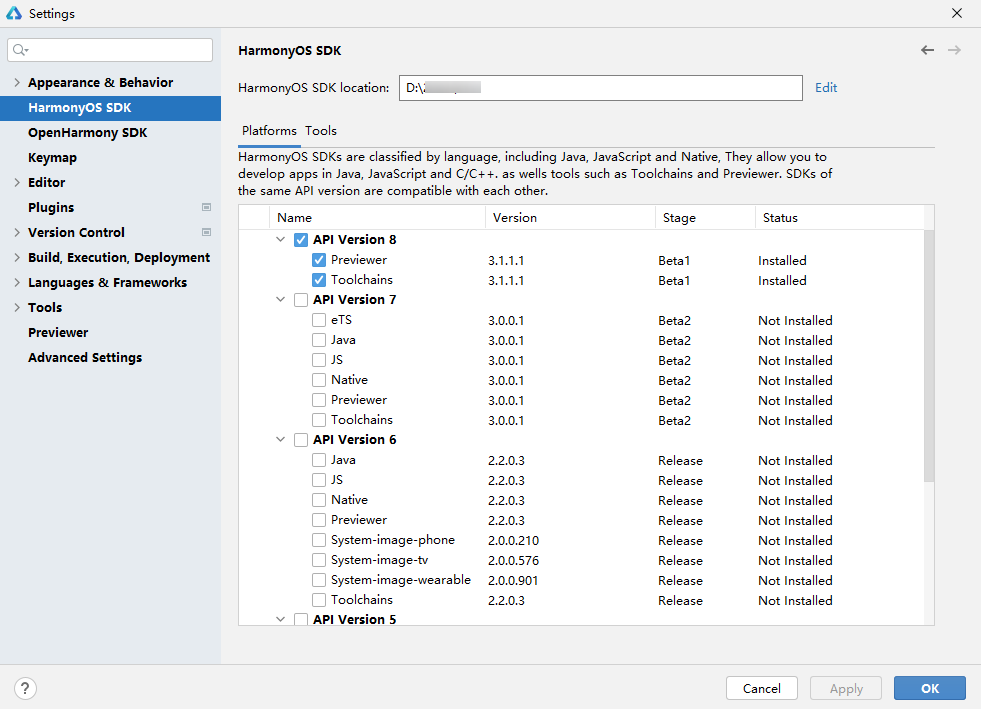The width and height of the screenshot is (981, 709).
Task: Check the API Version 7 checkbox
Action: click(301, 300)
